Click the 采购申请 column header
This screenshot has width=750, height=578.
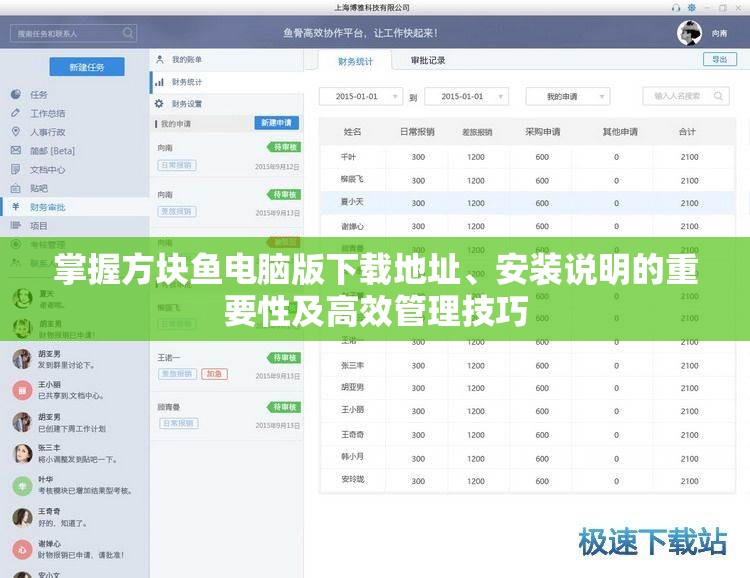click(x=542, y=132)
